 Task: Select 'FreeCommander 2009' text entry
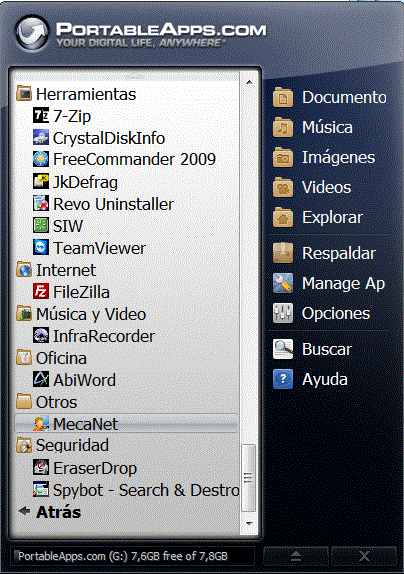tap(135, 159)
